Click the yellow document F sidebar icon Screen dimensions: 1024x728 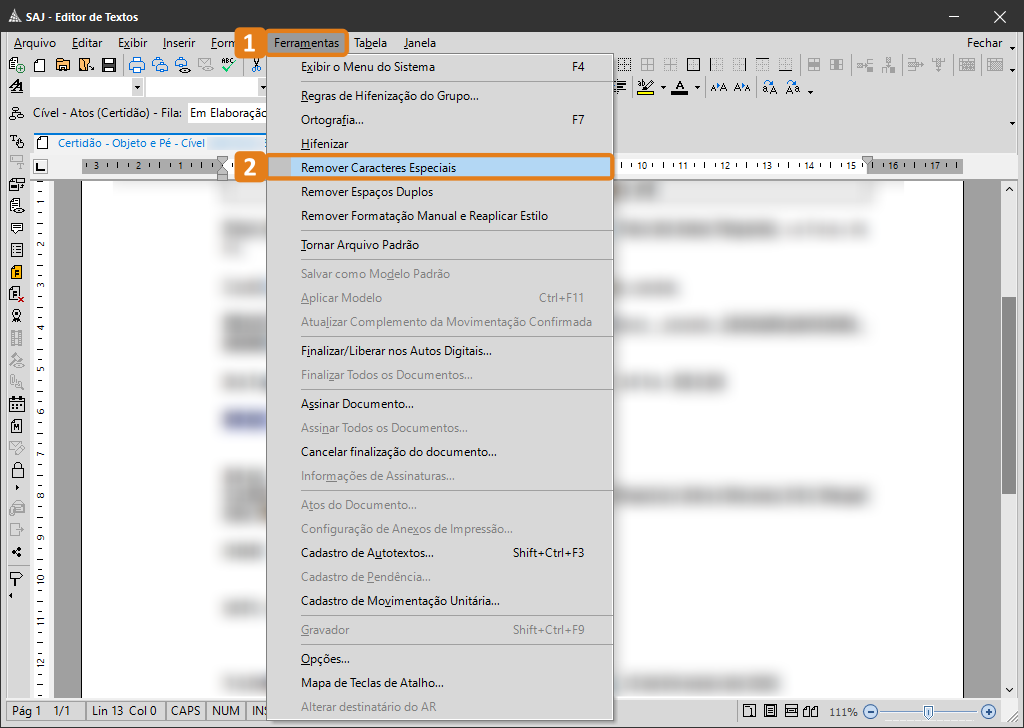pos(17,272)
